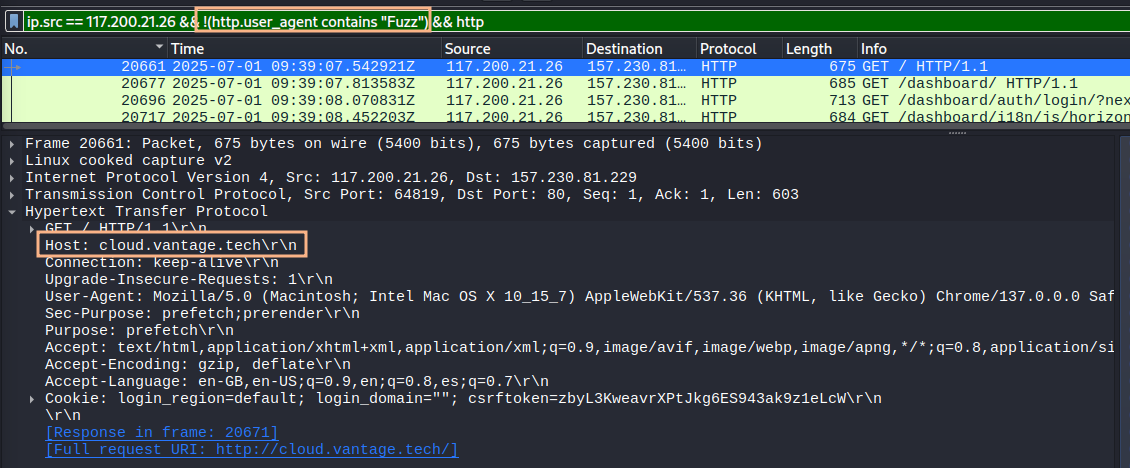Sort packets by the Protocol column header

[x=739, y=49]
